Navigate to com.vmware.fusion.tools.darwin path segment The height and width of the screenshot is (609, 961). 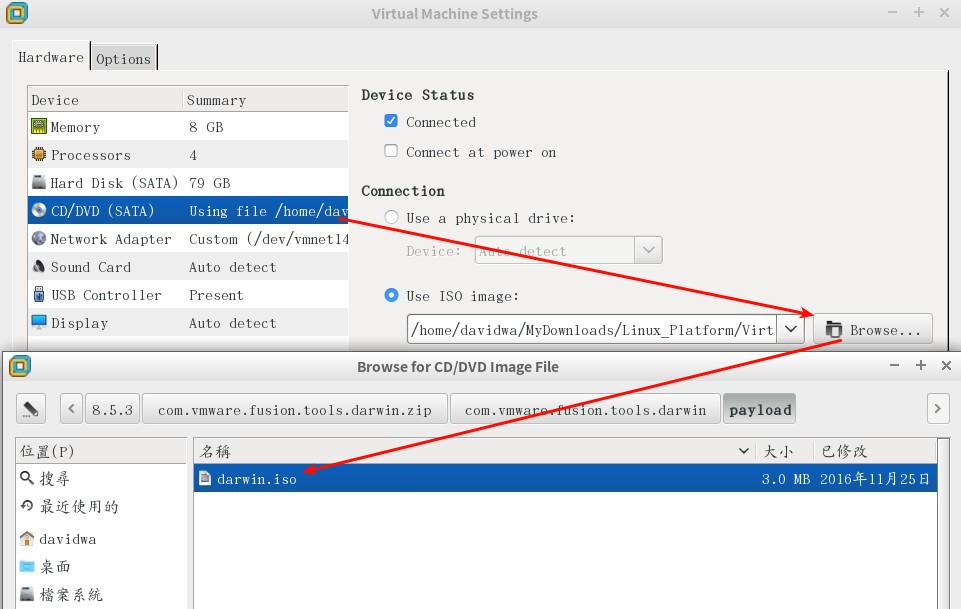[585, 409]
